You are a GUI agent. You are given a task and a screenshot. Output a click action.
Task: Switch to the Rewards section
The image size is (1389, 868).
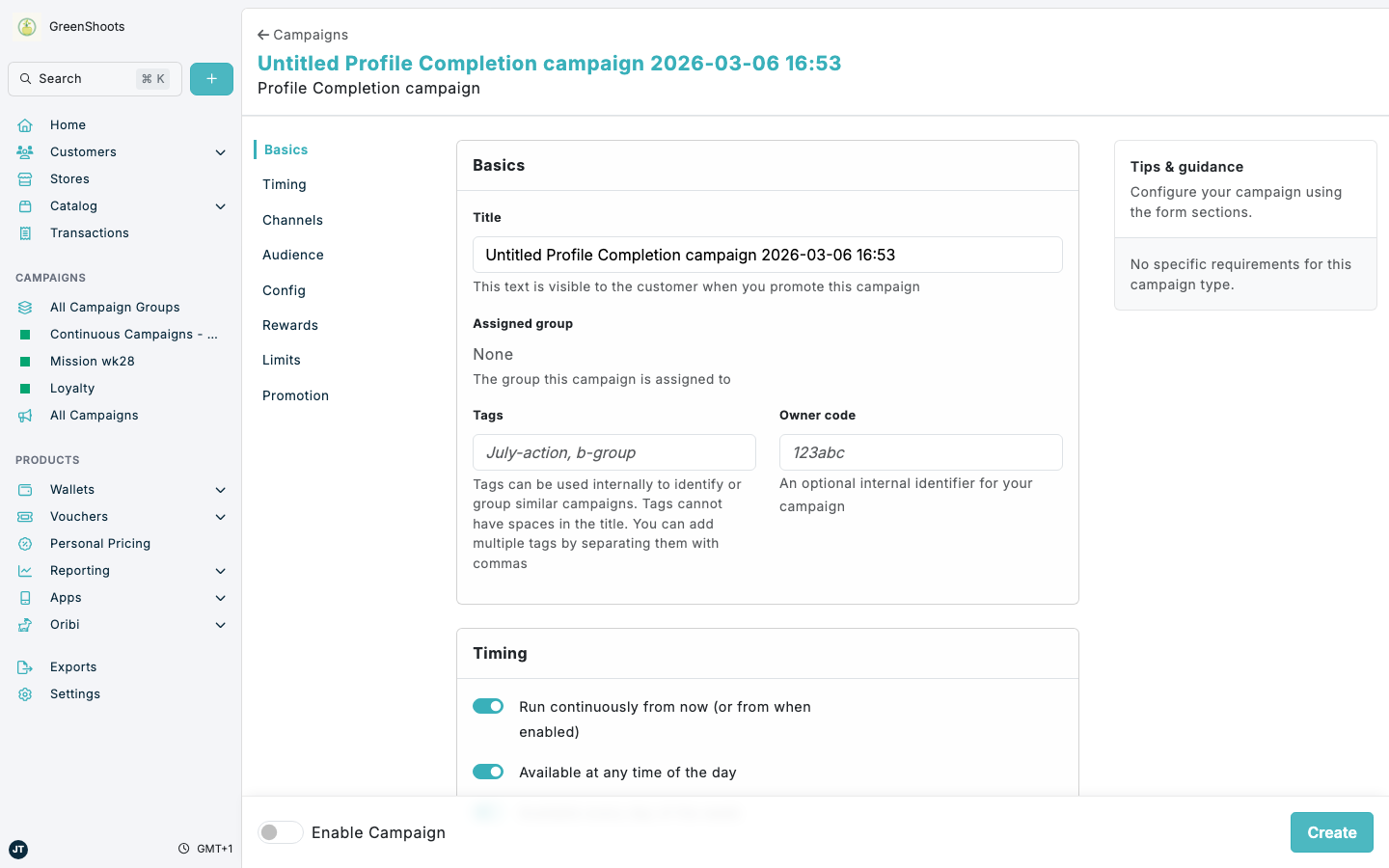[289, 325]
